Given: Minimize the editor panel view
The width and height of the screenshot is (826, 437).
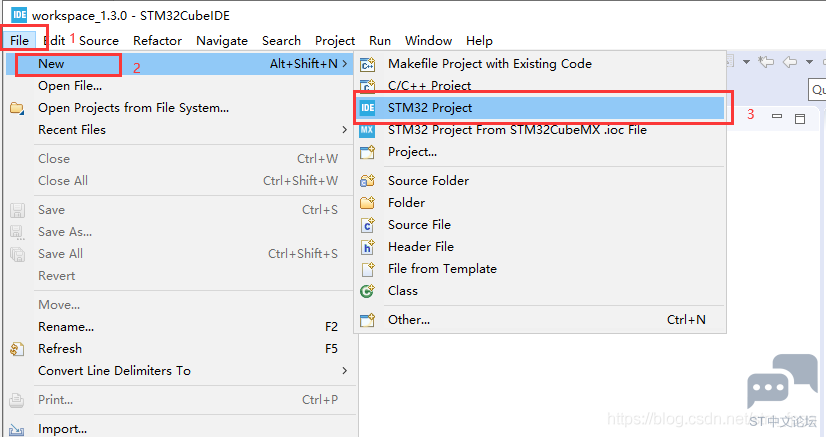Looking at the screenshot, I should coord(777,117).
